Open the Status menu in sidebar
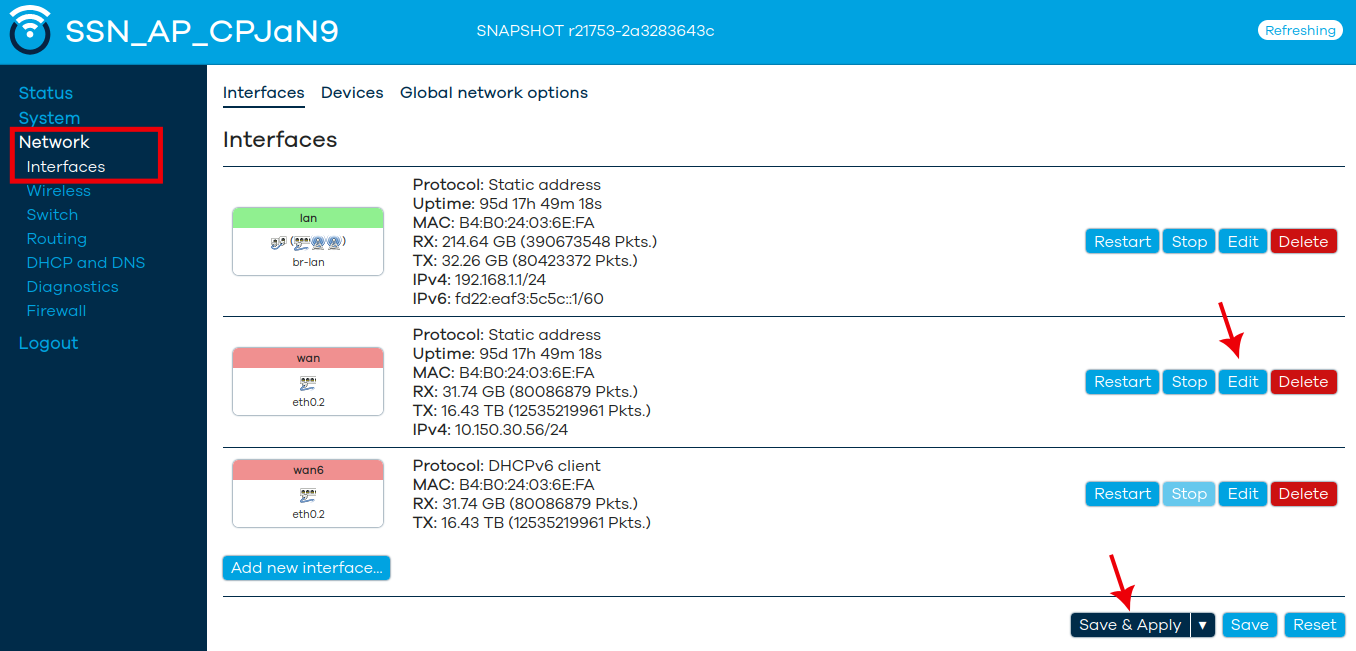Image resolution: width=1356 pixels, height=651 pixels. 46,93
